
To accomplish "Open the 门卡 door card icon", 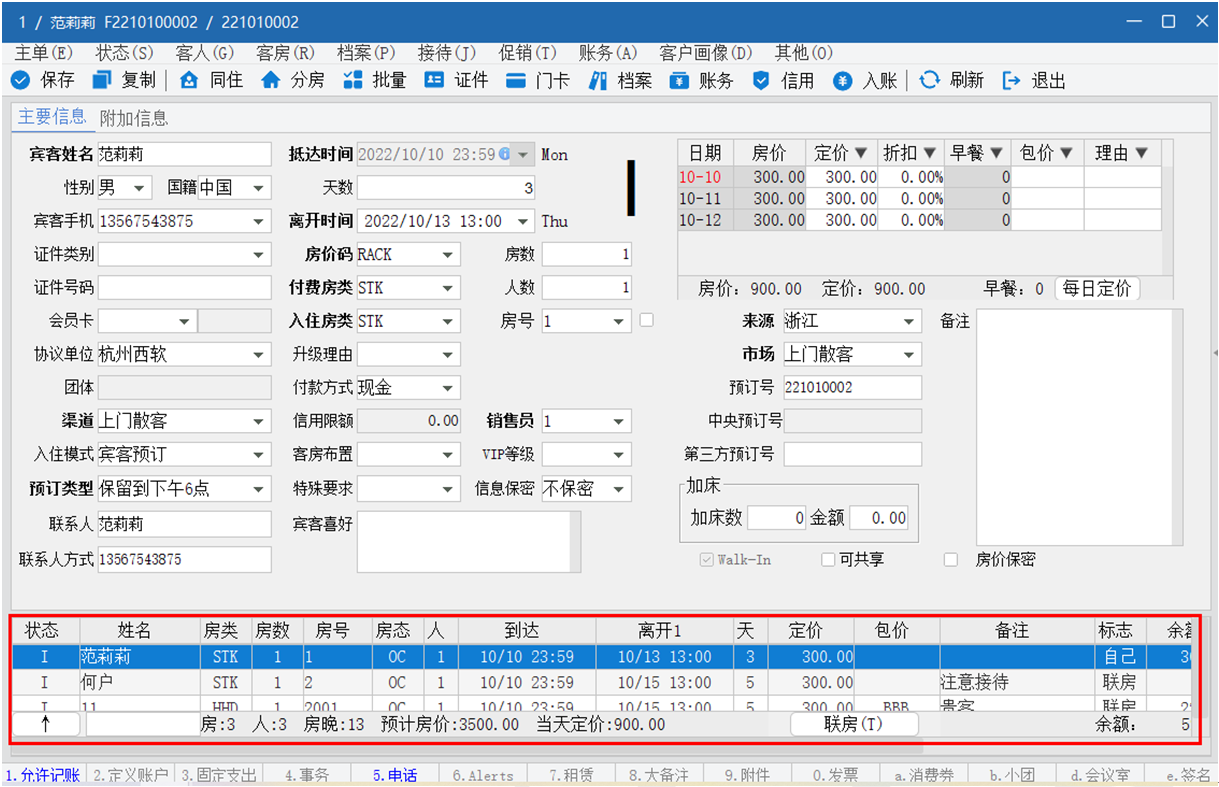I will pyautogui.click(x=516, y=81).
